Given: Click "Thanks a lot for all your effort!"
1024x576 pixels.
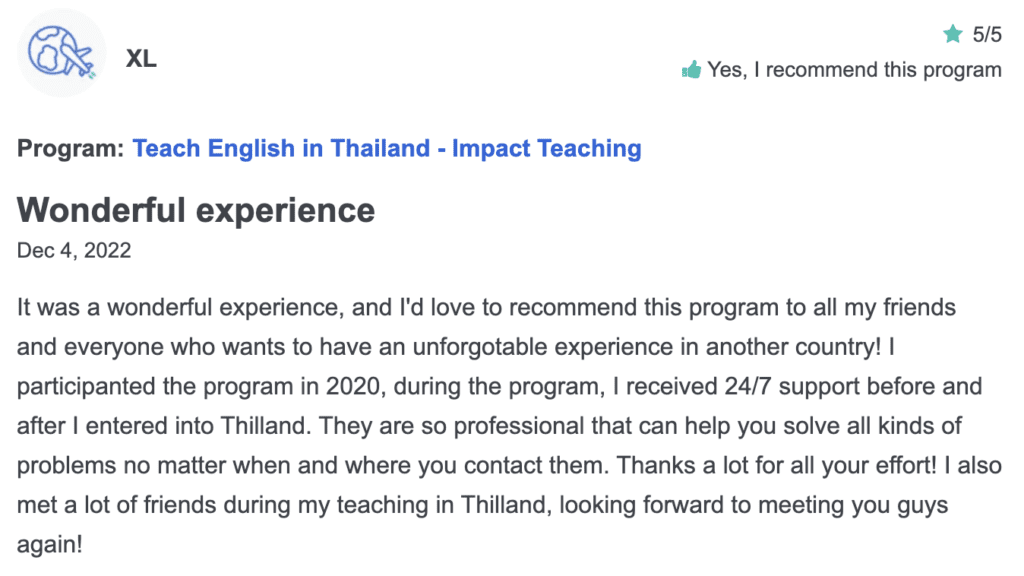Looking at the screenshot, I should (777, 466).
